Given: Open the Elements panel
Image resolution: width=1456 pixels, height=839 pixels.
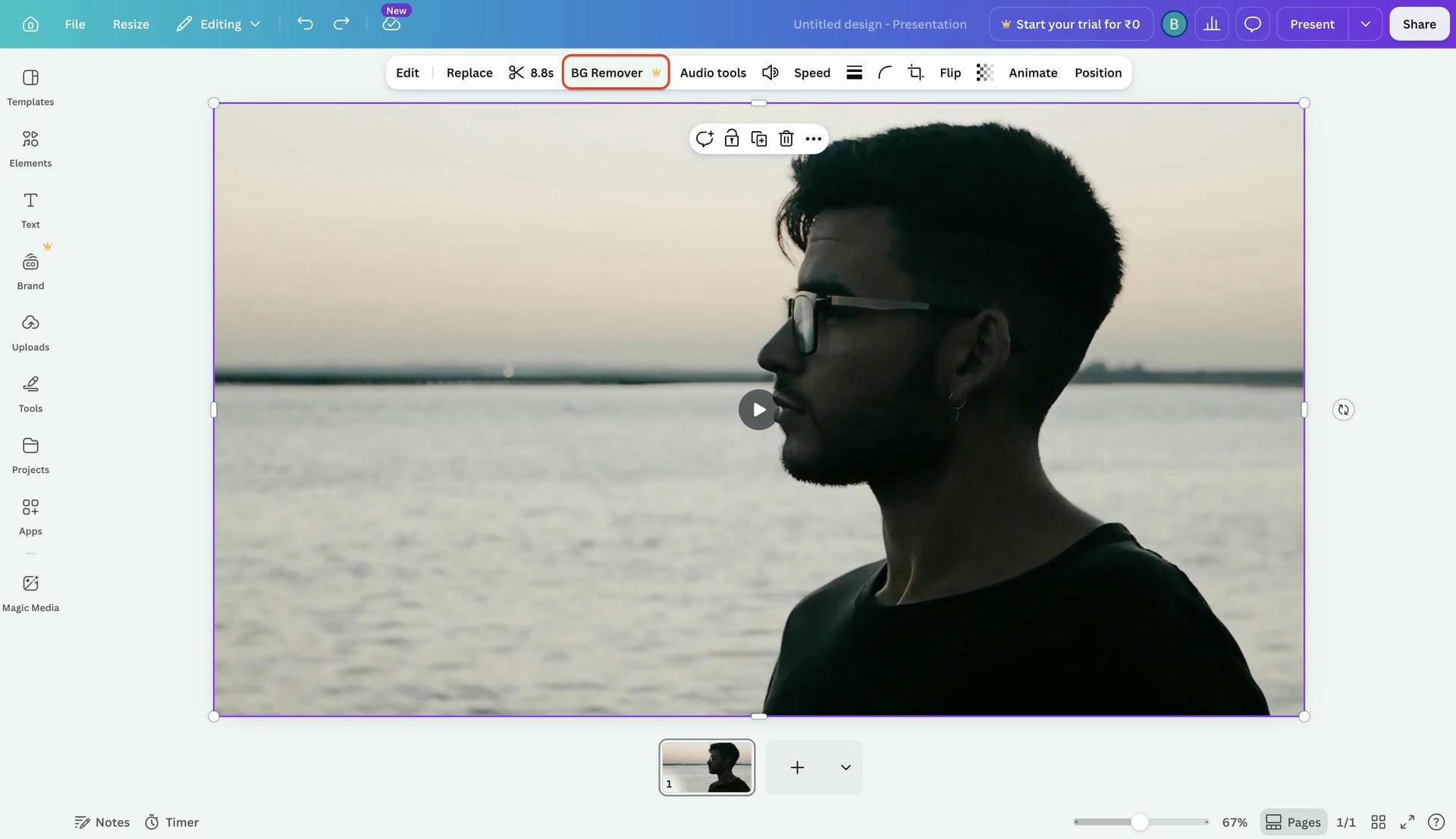Looking at the screenshot, I should [30, 149].
